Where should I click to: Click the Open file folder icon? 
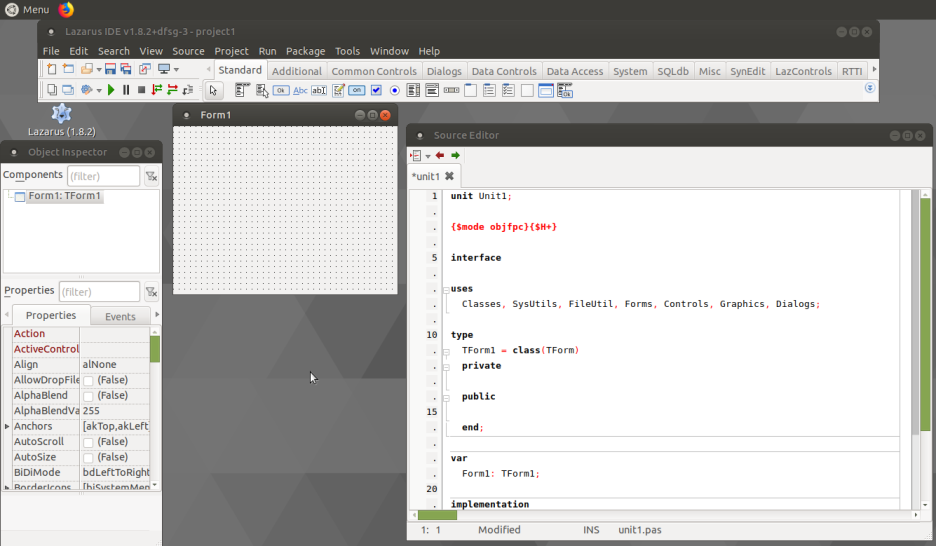click(87, 69)
